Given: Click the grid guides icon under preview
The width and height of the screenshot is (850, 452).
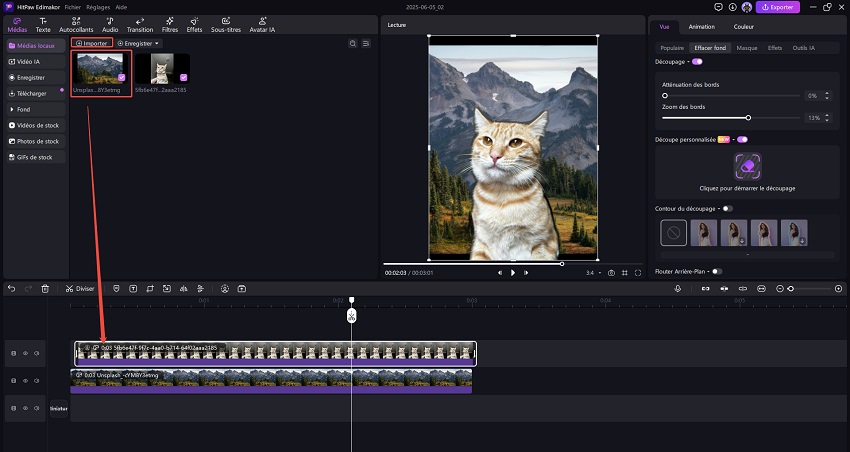Looking at the screenshot, I should click(624, 273).
